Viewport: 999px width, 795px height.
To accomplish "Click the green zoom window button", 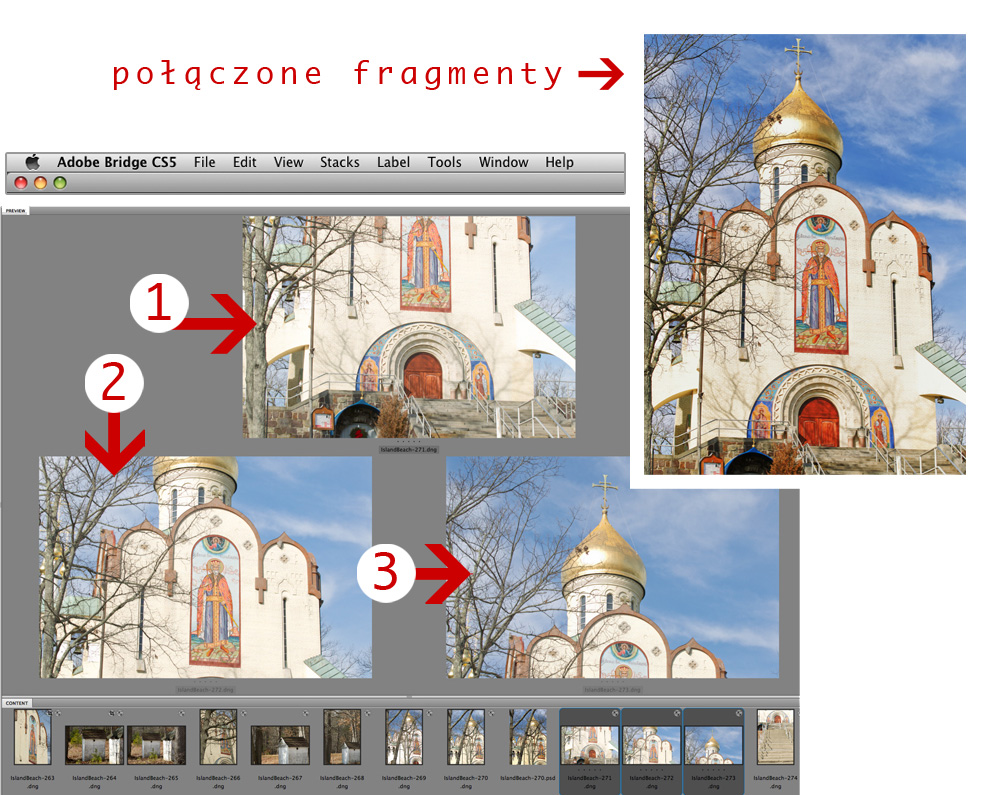I will pos(60,183).
